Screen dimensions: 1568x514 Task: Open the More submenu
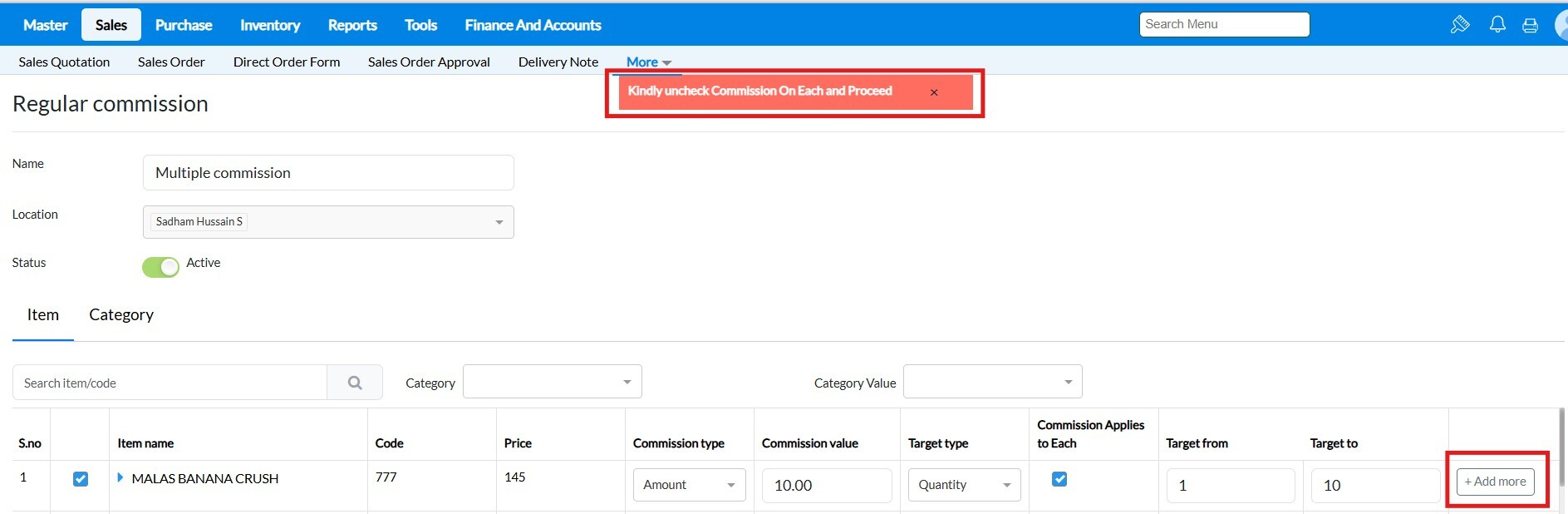(x=648, y=62)
